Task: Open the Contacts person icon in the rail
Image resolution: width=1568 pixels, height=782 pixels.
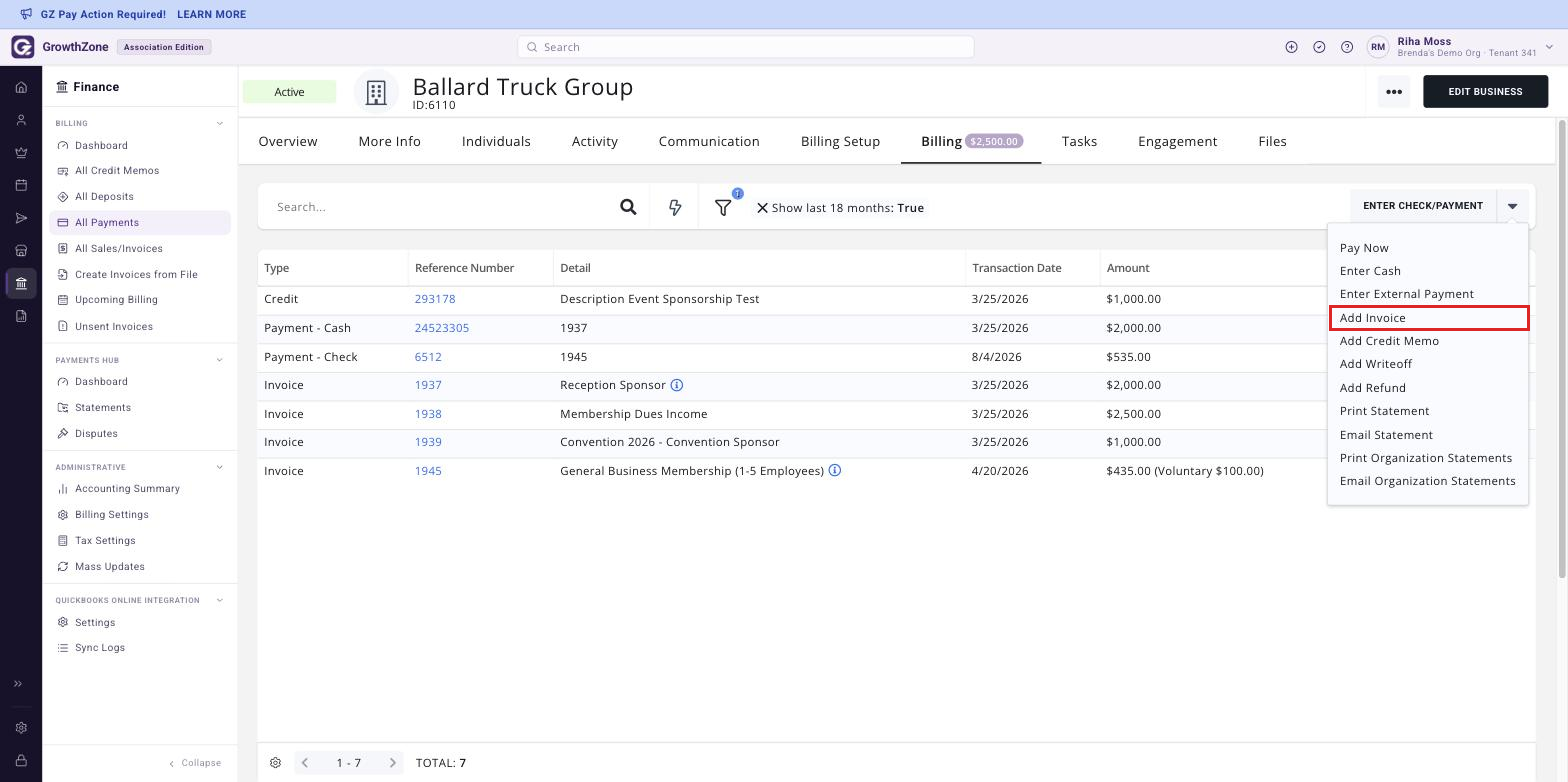Action: [x=21, y=120]
